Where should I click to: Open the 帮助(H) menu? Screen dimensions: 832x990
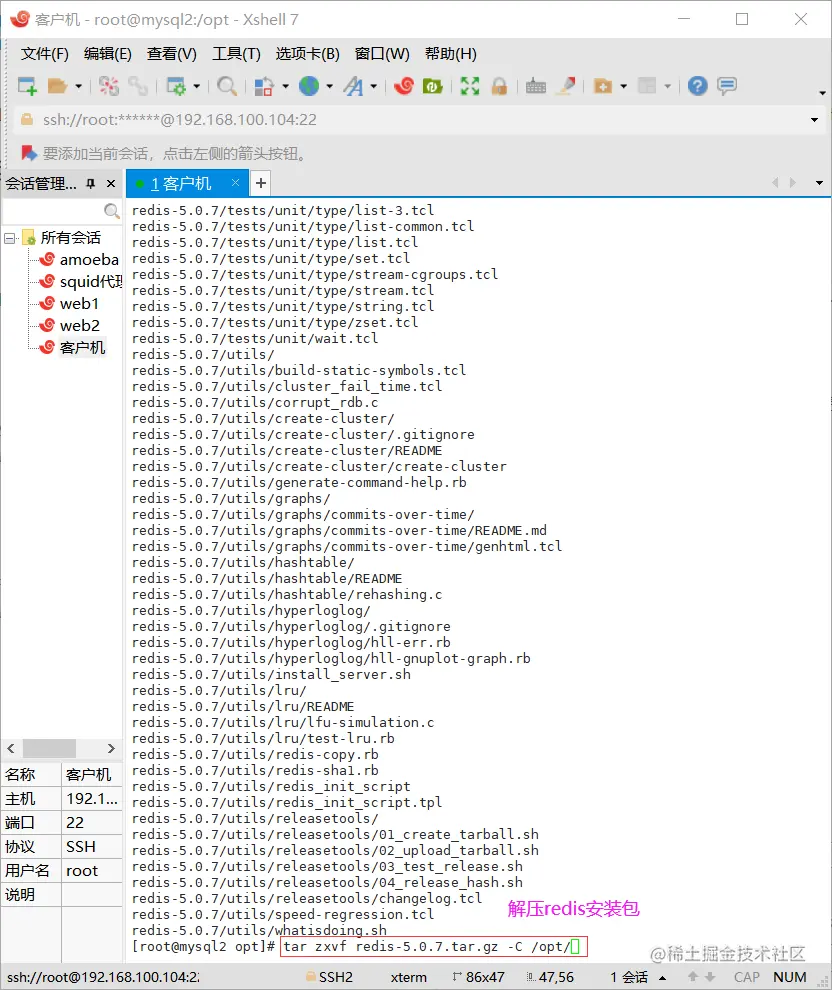450,54
